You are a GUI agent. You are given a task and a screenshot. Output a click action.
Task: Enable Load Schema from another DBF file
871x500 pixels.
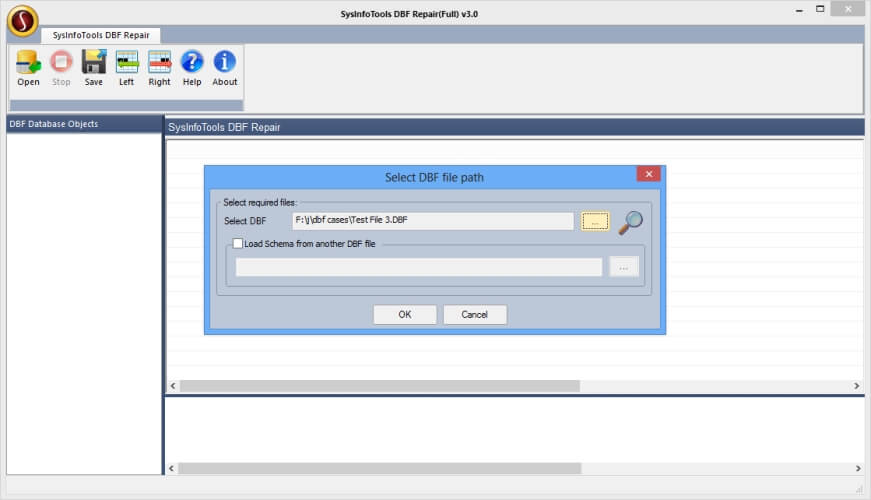point(238,243)
